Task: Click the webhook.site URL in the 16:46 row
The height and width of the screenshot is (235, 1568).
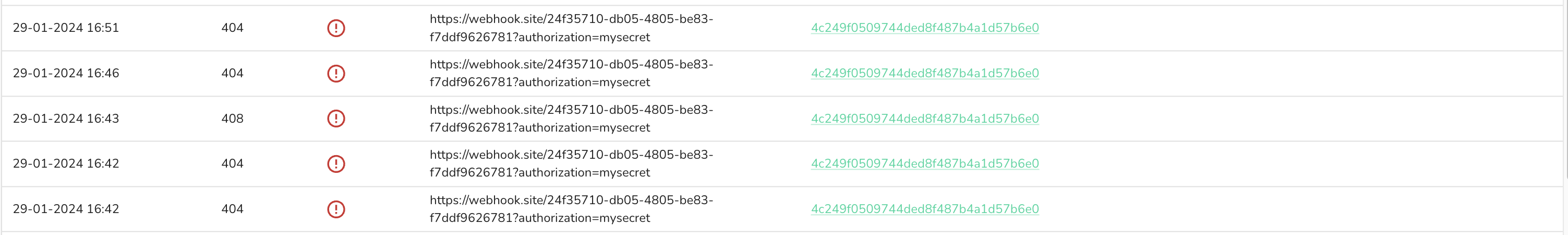Action: (571, 73)
